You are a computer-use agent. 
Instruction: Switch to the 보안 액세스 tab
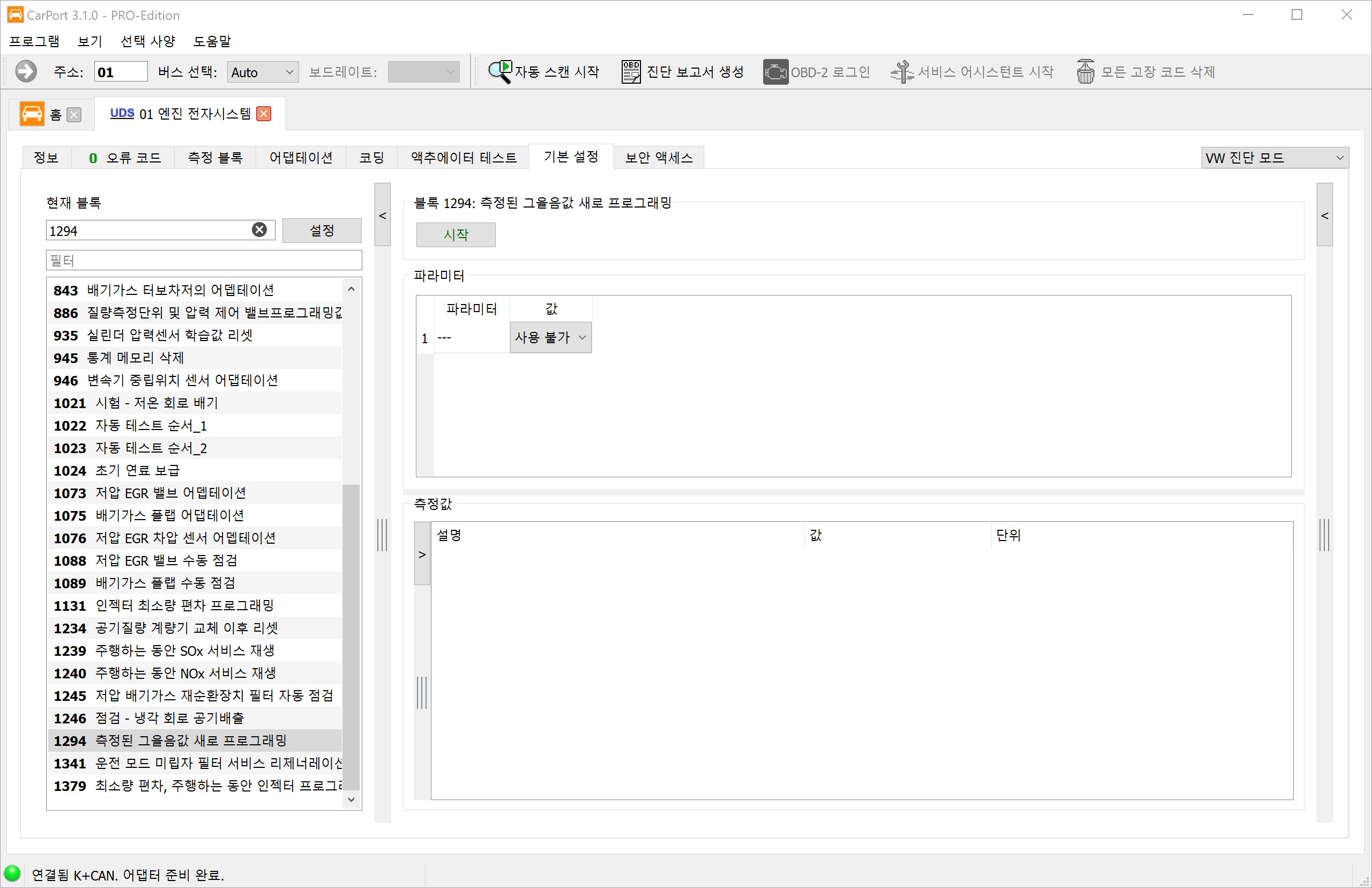pyautogui.click(x=659, y=158)
